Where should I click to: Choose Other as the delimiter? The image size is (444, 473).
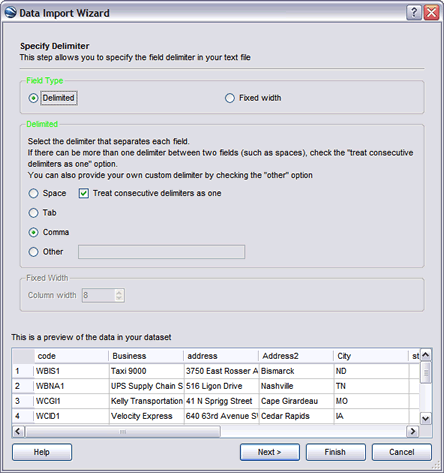tap(33, 252)
